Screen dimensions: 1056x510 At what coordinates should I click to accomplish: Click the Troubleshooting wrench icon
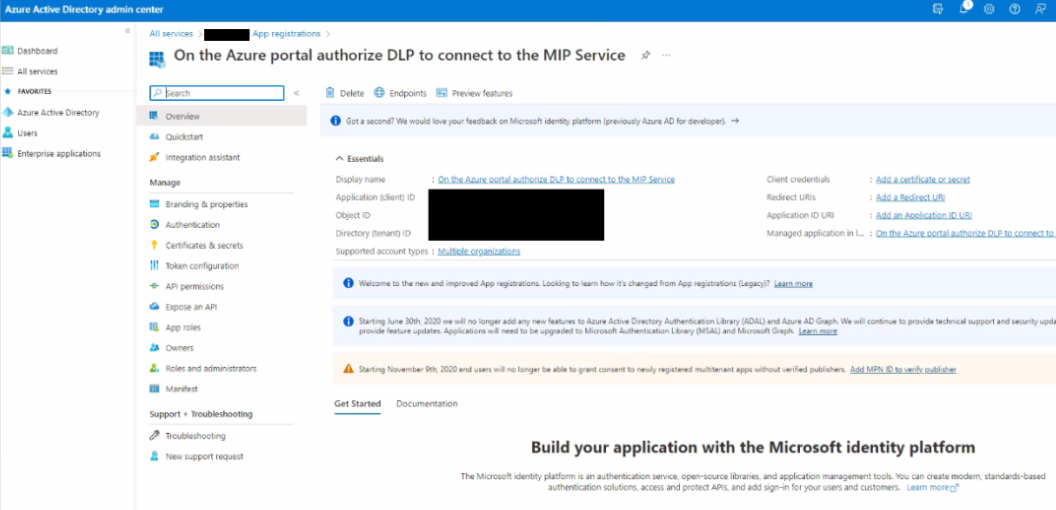(x=154, y=436)
